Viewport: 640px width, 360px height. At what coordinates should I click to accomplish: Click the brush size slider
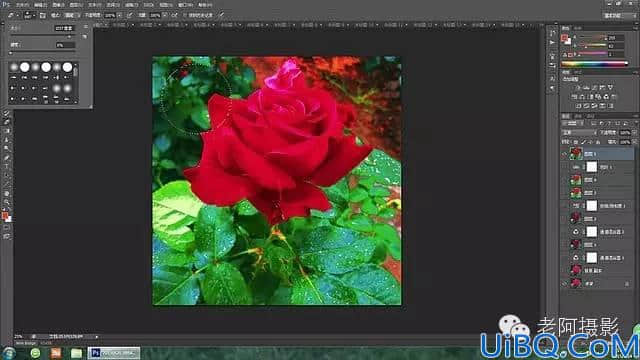click(x=43, y=36)
